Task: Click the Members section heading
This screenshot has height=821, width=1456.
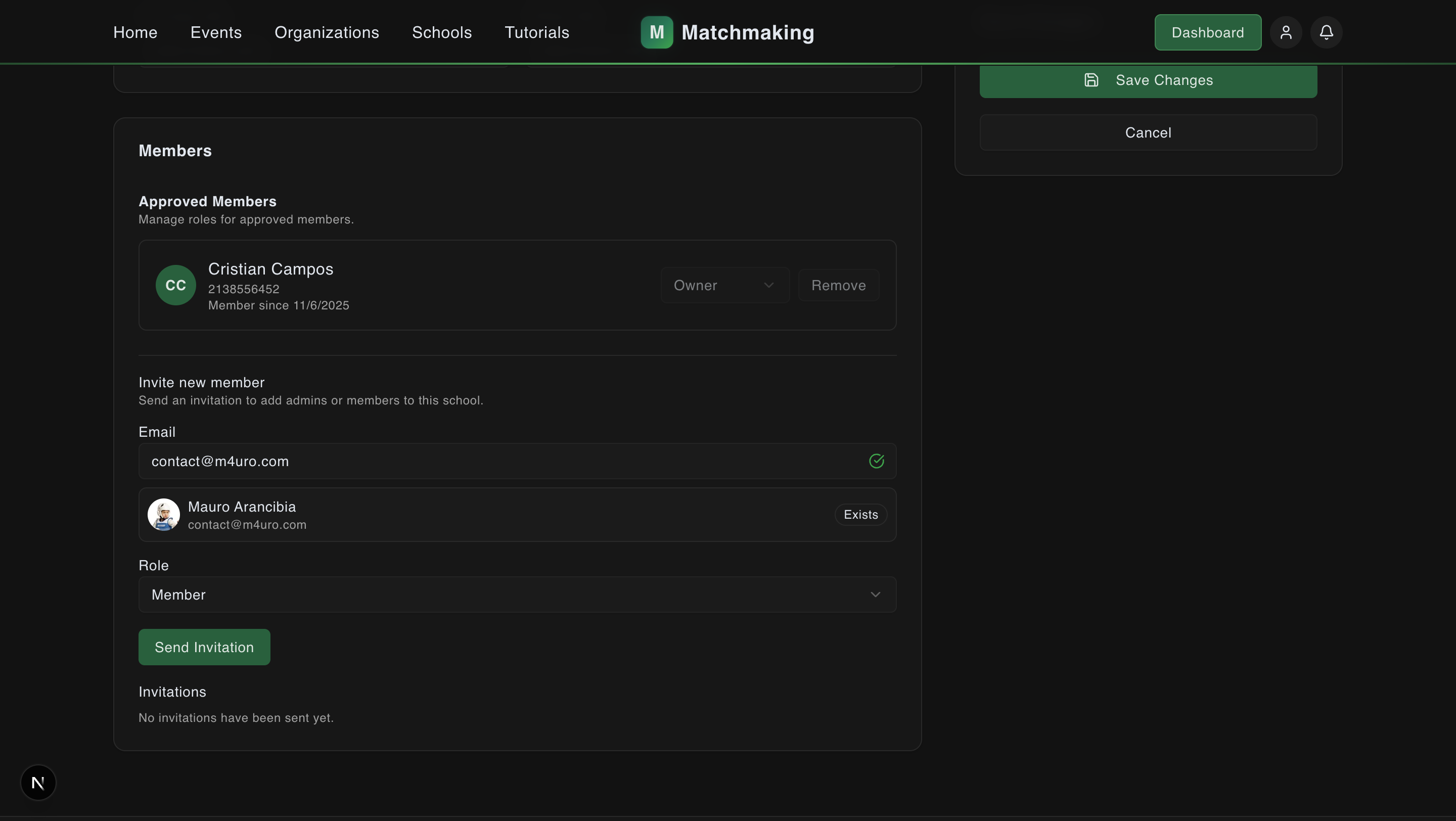Action: [175, 151]
